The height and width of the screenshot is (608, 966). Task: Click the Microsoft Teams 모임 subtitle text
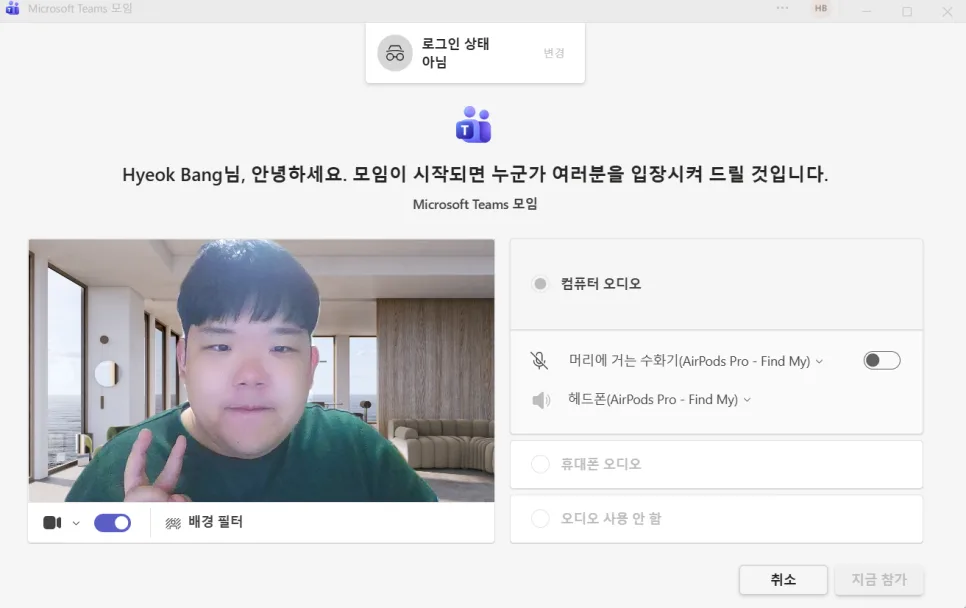(475, 204)
